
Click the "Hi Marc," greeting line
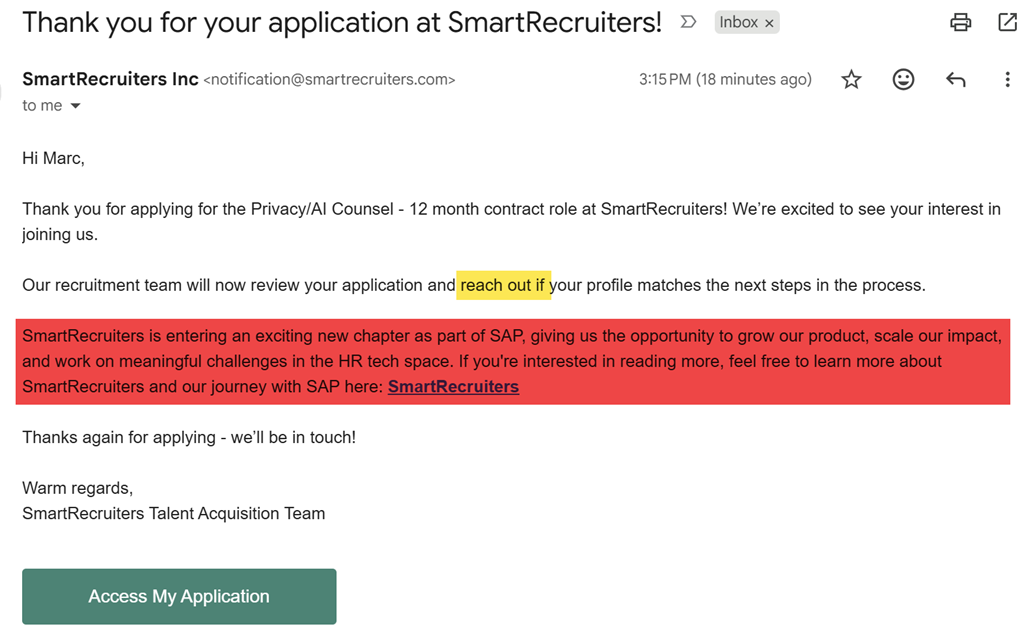click(53, 158)
